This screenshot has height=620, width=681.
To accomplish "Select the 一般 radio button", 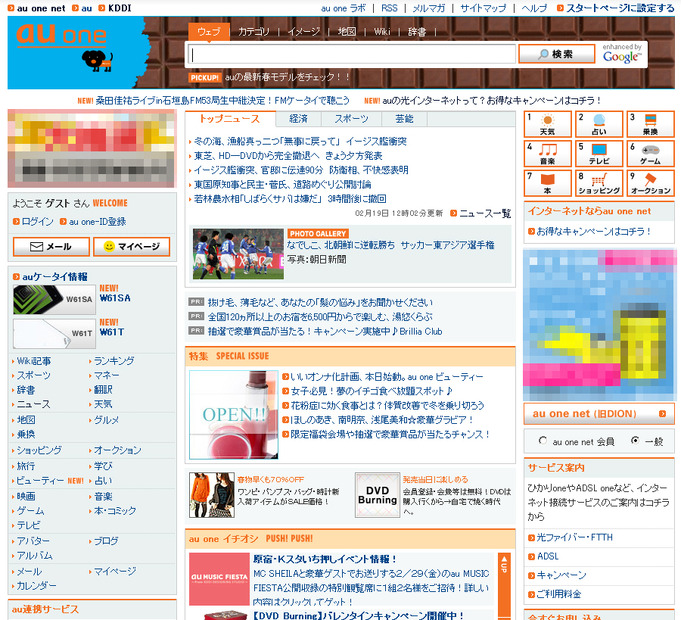I will pos(635,441).
